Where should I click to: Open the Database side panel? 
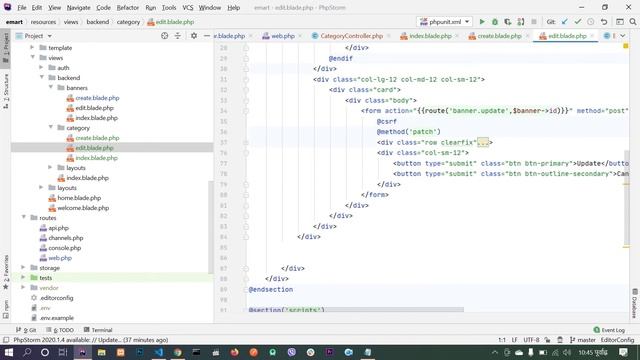(635, 303)
